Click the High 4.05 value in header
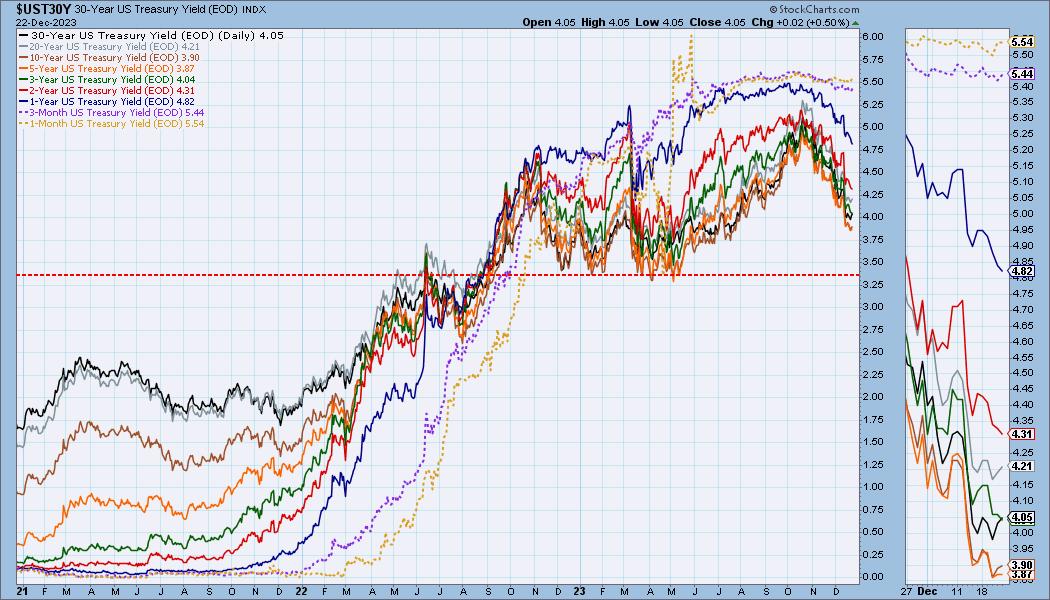 point(605,22)
